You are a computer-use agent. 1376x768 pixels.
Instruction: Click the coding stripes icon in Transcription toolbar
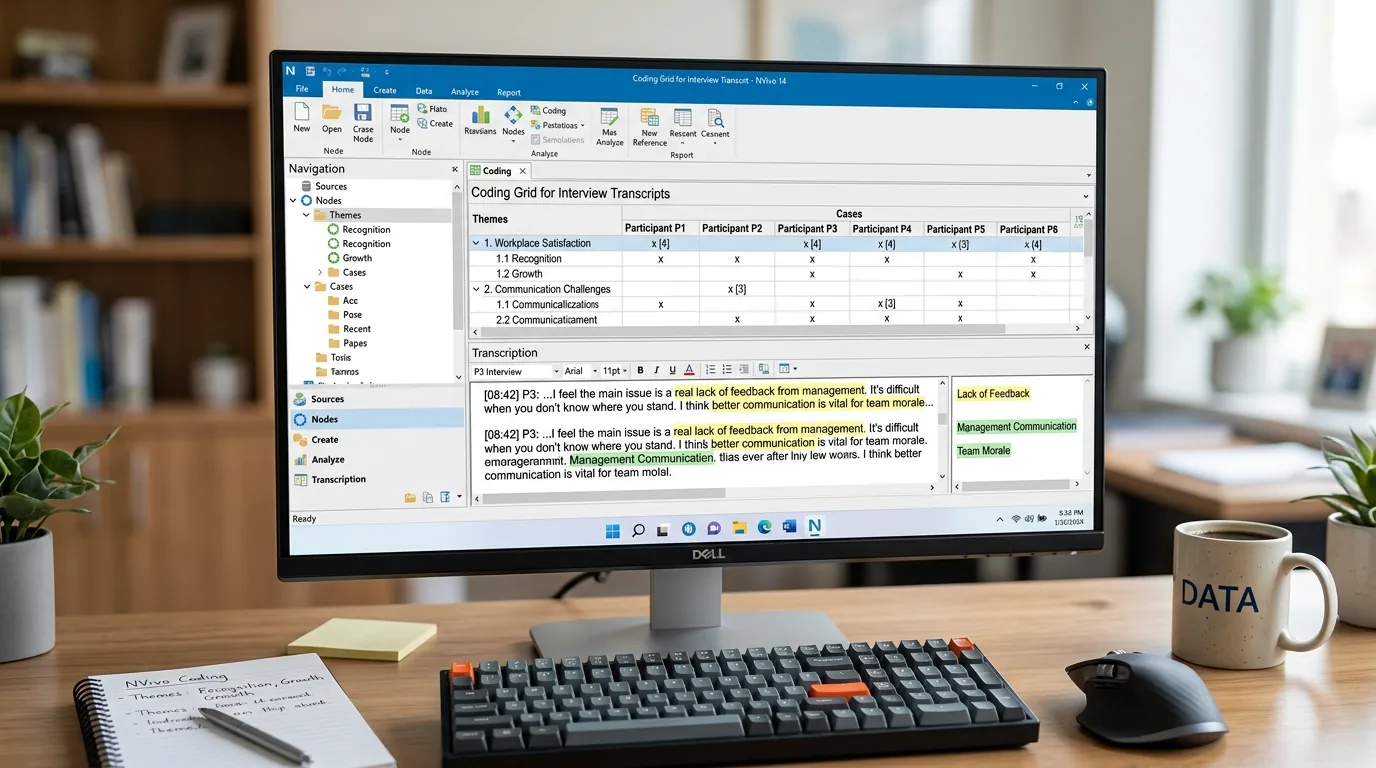click(763, 369)
